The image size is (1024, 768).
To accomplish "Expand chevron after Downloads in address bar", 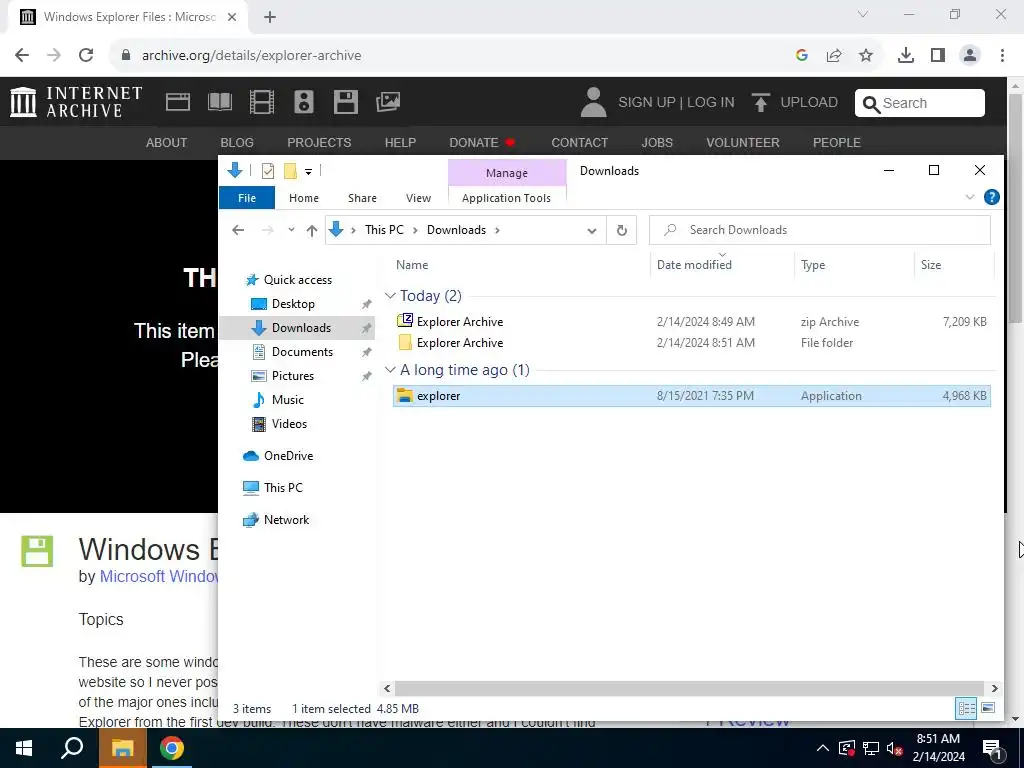I will tap(498, 230).
